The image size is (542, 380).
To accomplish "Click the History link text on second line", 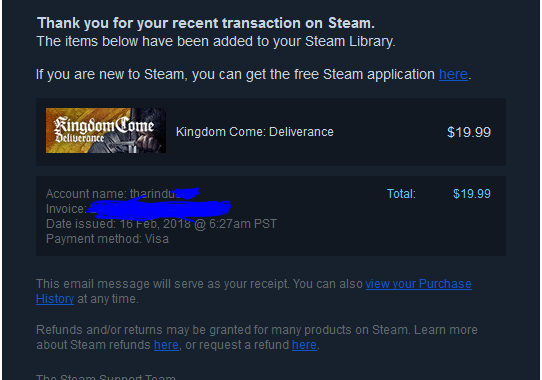I will [x=55, y=299].
